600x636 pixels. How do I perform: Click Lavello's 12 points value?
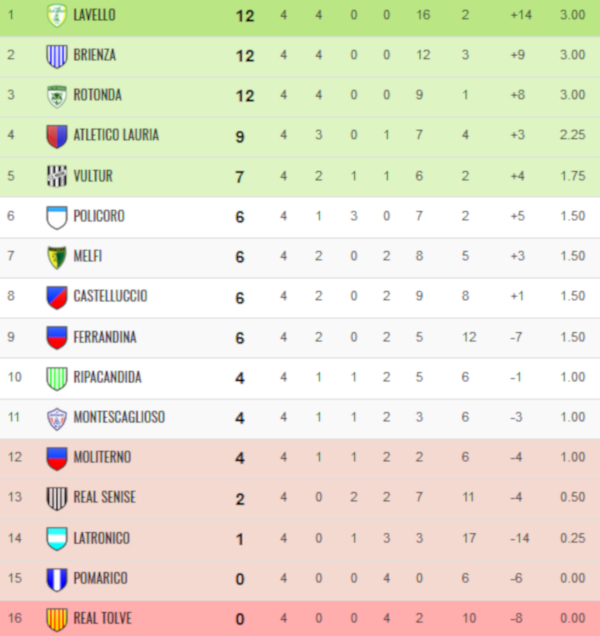(x=245, y=16)
